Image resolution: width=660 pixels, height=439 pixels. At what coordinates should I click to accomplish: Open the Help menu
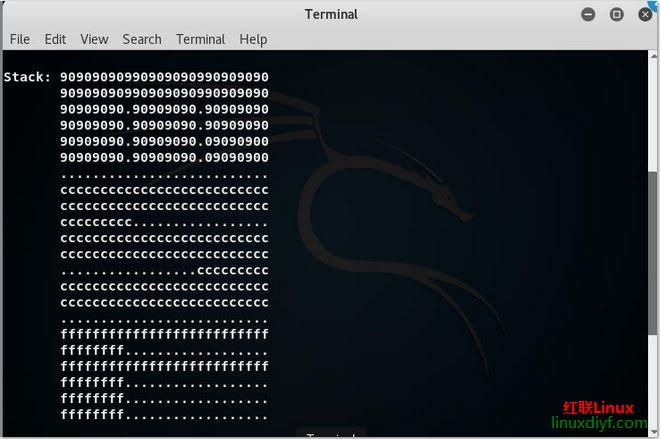point(253,40)
